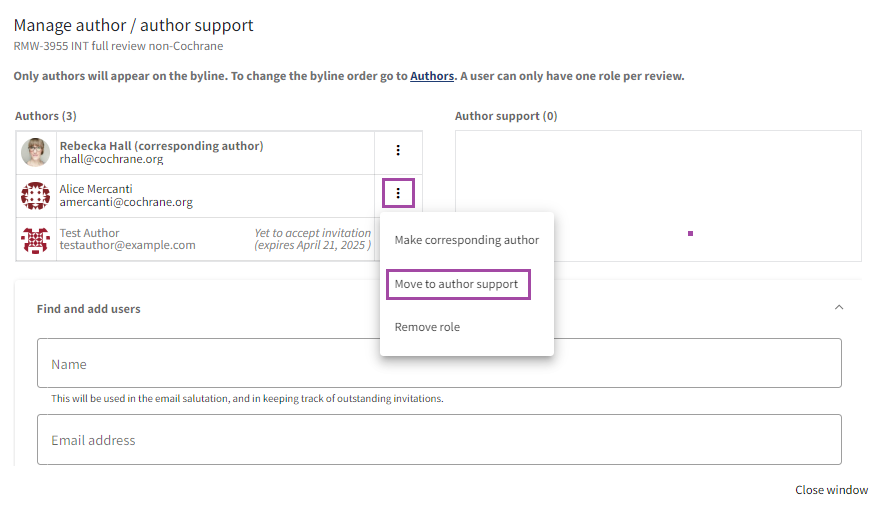Open the three-dot menu for Rebecka Hall
896x522 pixels.
point(398,151)
